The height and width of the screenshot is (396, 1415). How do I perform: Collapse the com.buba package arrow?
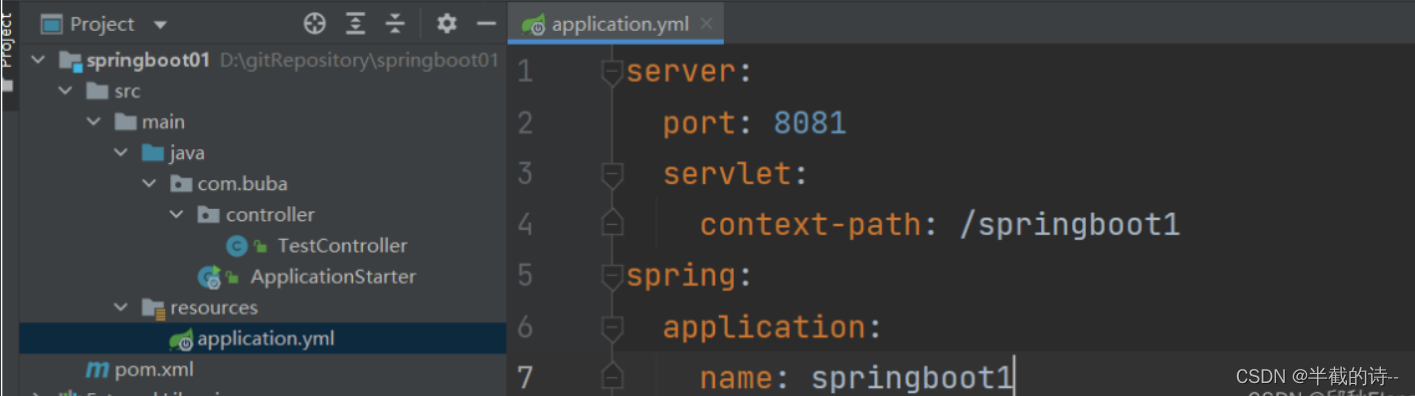(x=149, y=184)
